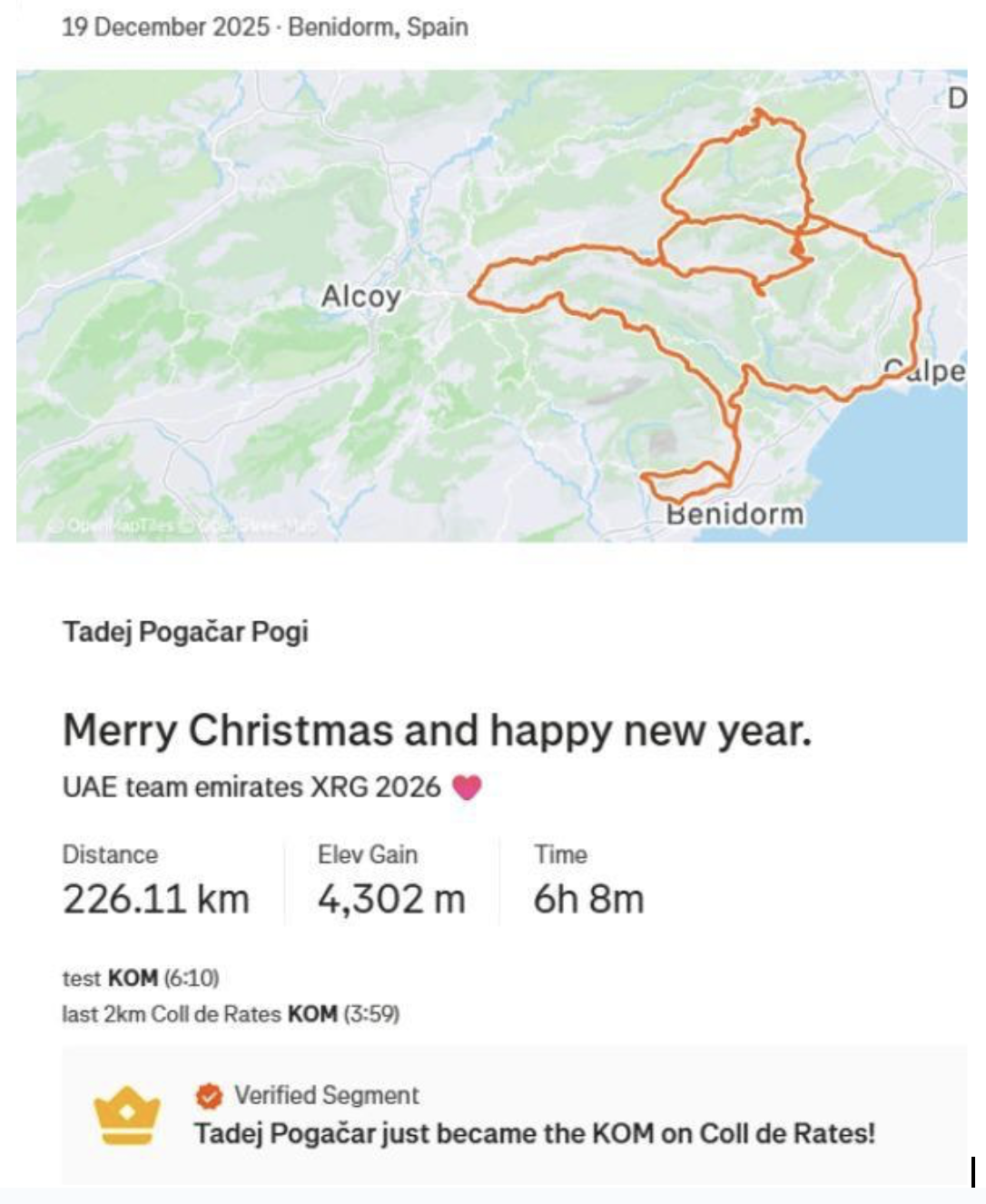Viewport: 986px width, 1204px height.
Task: Open the KOM on Coll de Rates announcement
Action: point(535,1133)
